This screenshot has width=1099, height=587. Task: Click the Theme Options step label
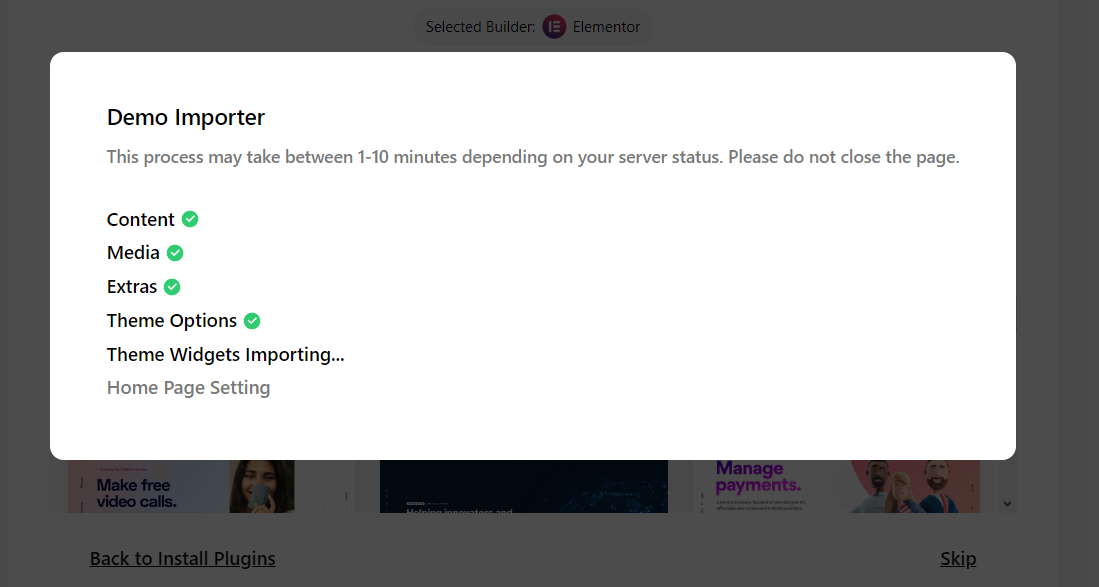pos(172,321)
